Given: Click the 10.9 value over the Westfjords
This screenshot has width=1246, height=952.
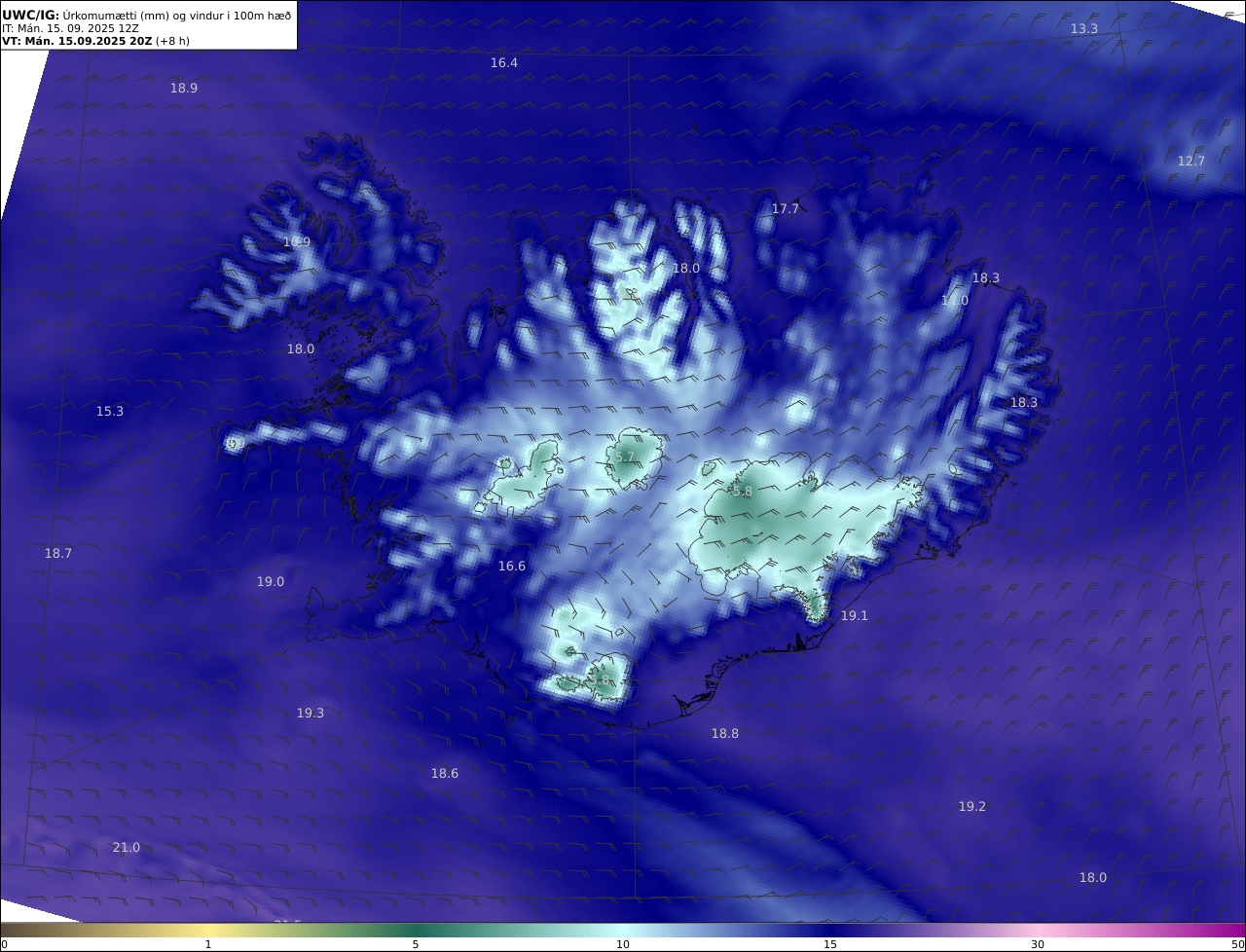Looking at the screenshot, I should click(x=297, y=241).
